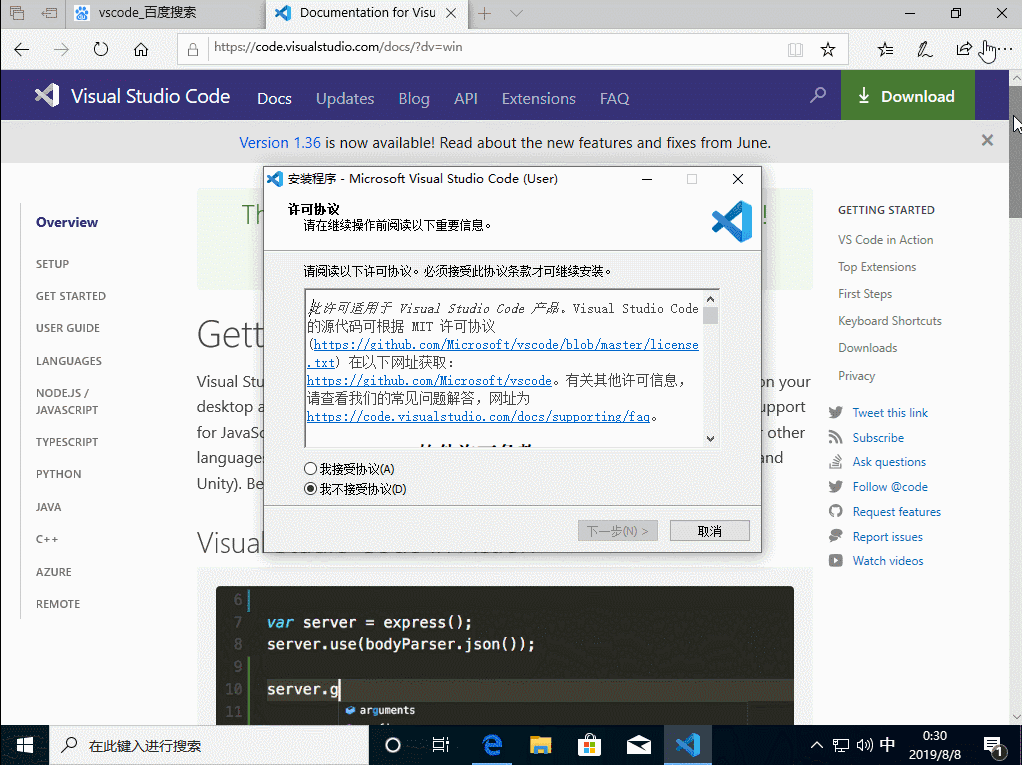
Task: Add page to favorites star icon
Action: (828, 50)
